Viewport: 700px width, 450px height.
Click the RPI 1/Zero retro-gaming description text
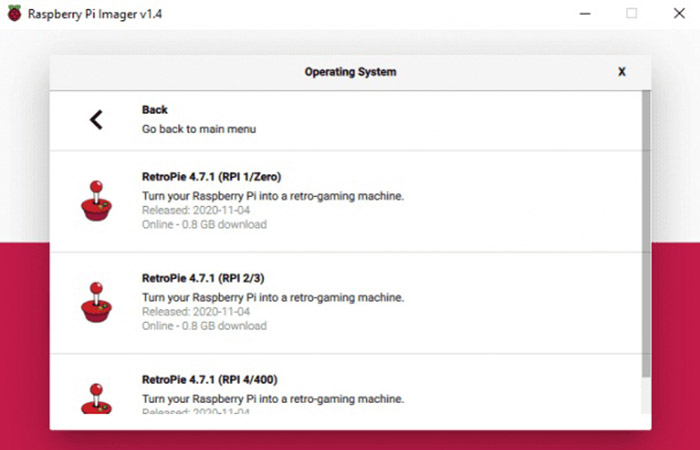[273, 196]
